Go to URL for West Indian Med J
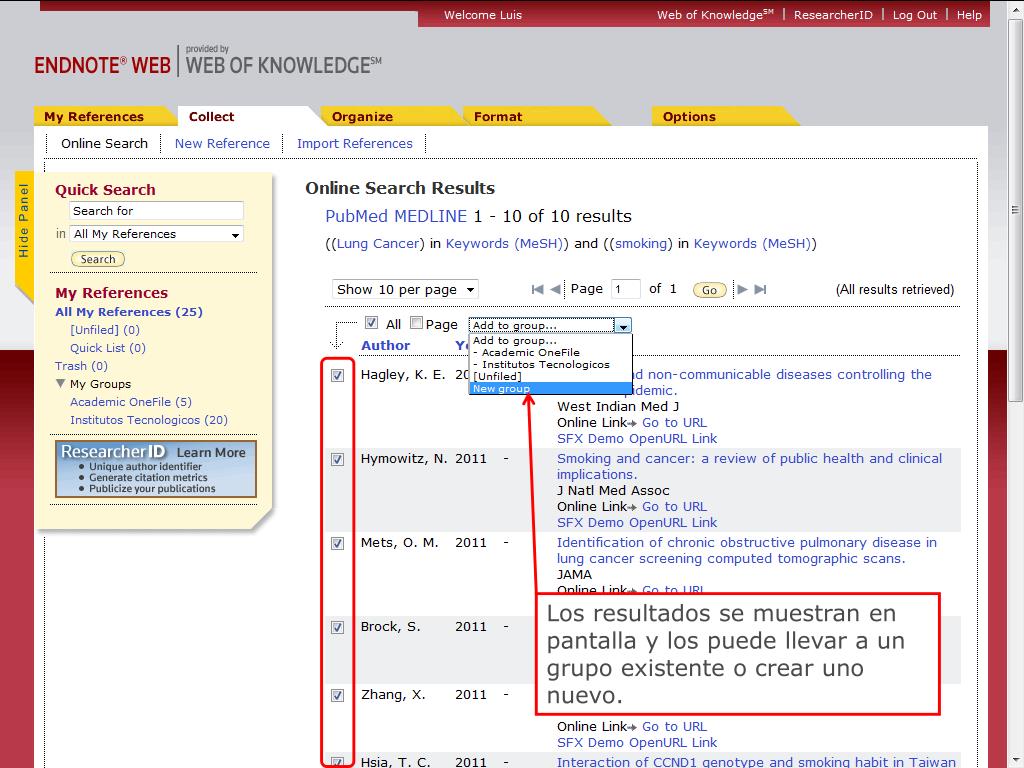The height and width of the screenshot is (768, 1024). pos(674,423)
